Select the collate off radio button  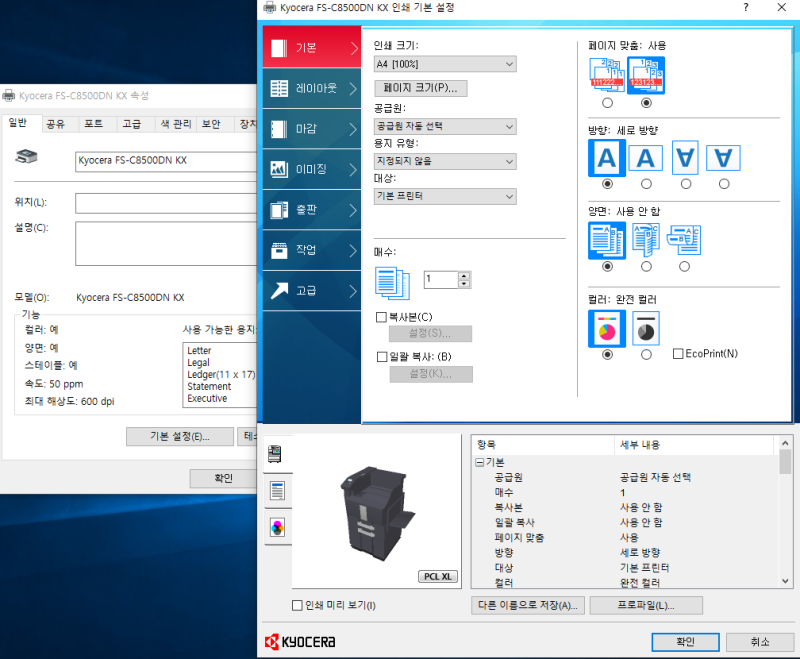coord(607,103)
